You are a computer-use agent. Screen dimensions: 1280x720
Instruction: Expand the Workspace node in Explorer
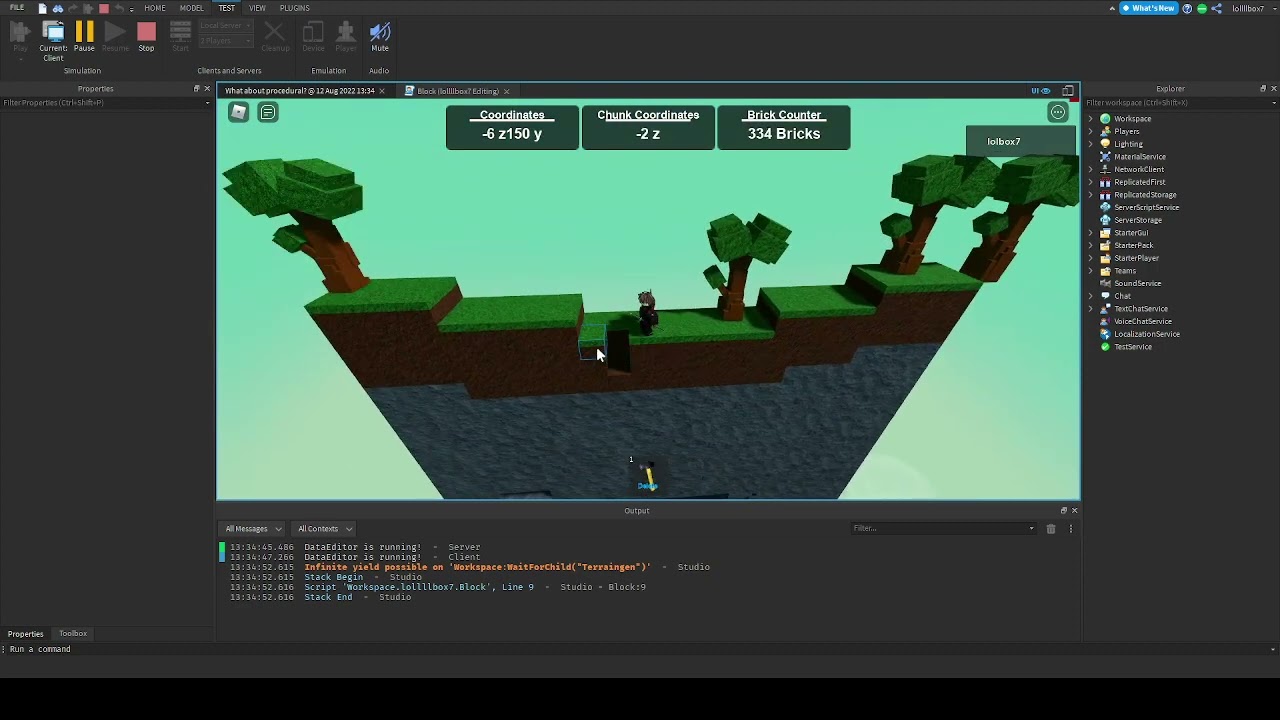click(x=1091, y=119)
